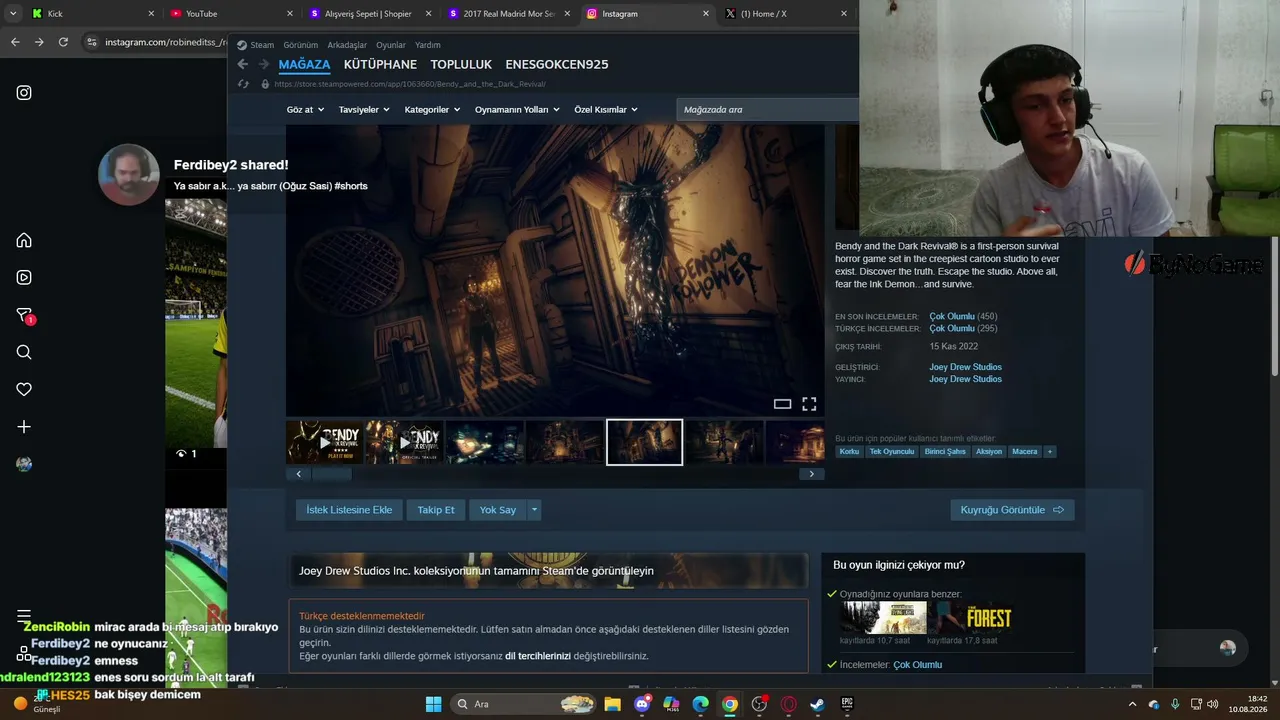
Task: Switch to the YouTube browser tab
Action: [x=228, y=14]
